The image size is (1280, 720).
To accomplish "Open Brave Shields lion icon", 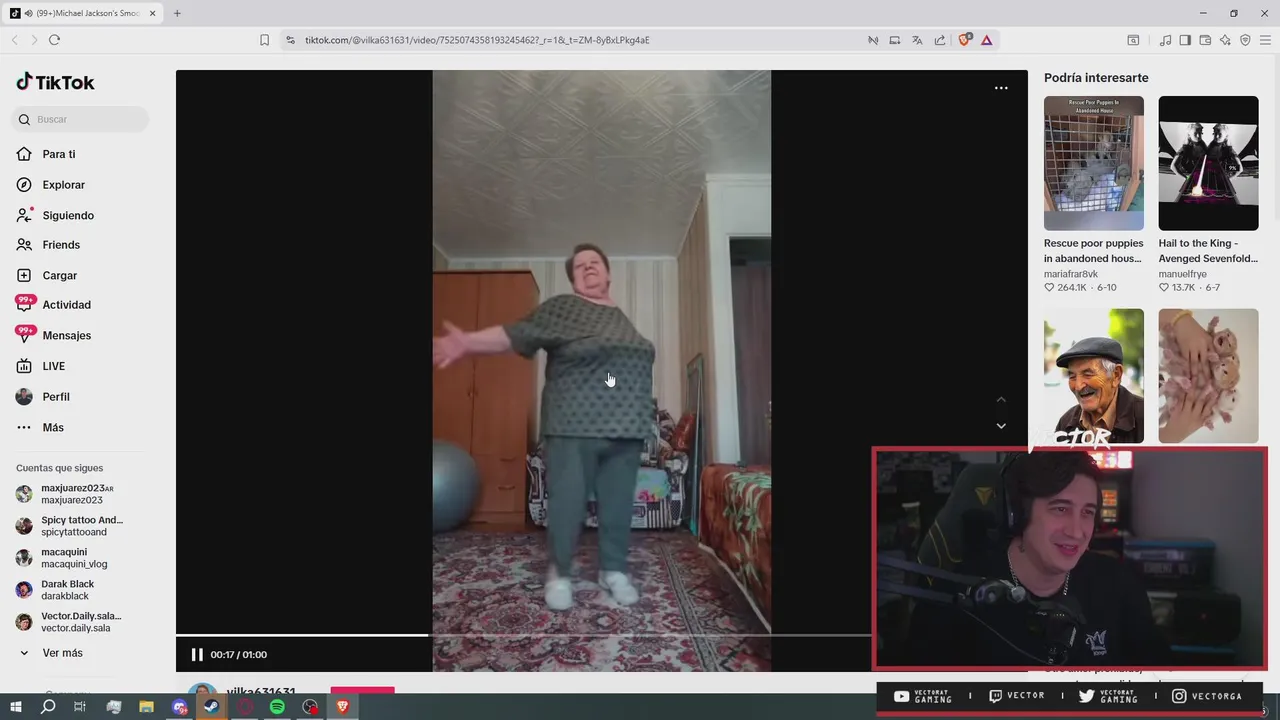I will click(x=964, y=40).
